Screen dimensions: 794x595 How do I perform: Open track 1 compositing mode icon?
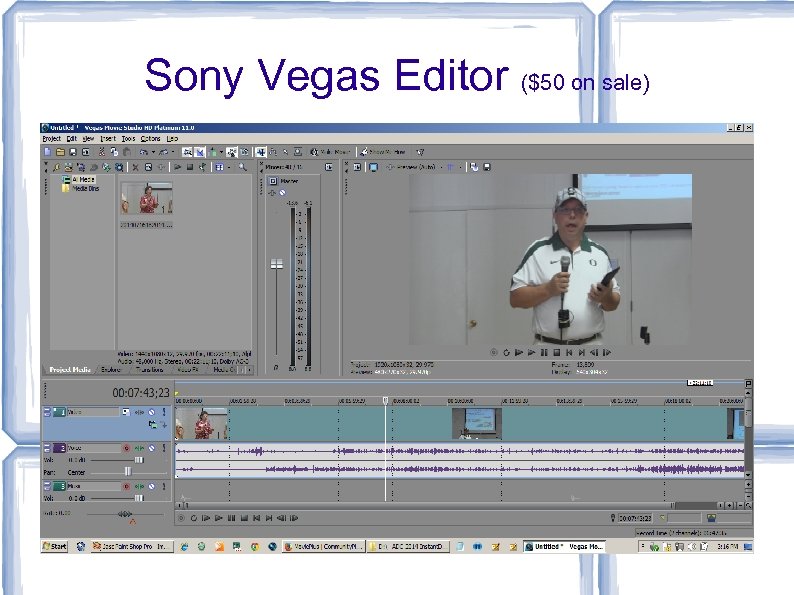coord(153,424)
